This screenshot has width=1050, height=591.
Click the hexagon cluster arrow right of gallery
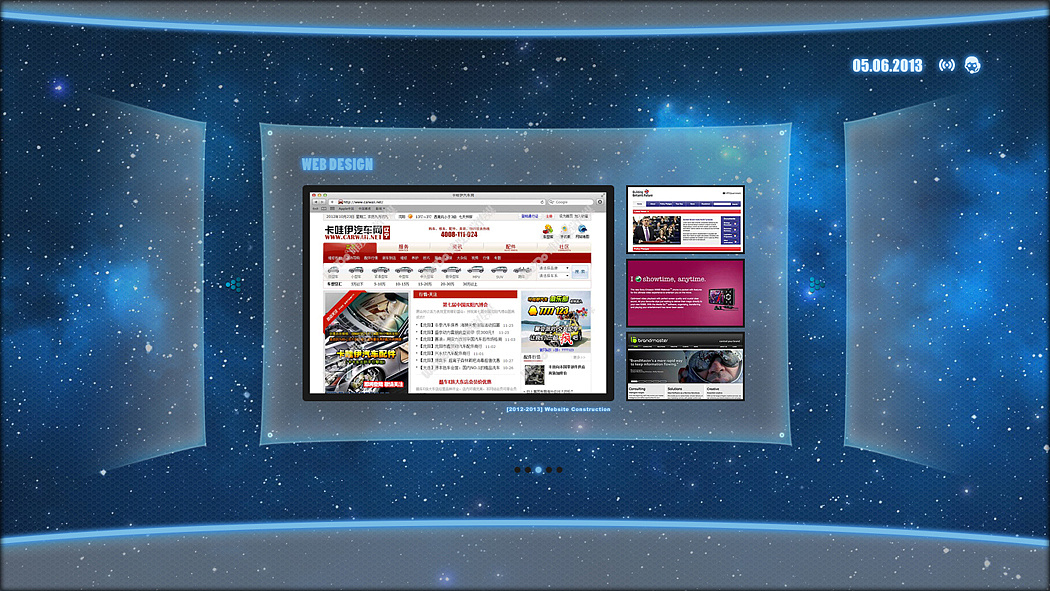coord(817,284)
